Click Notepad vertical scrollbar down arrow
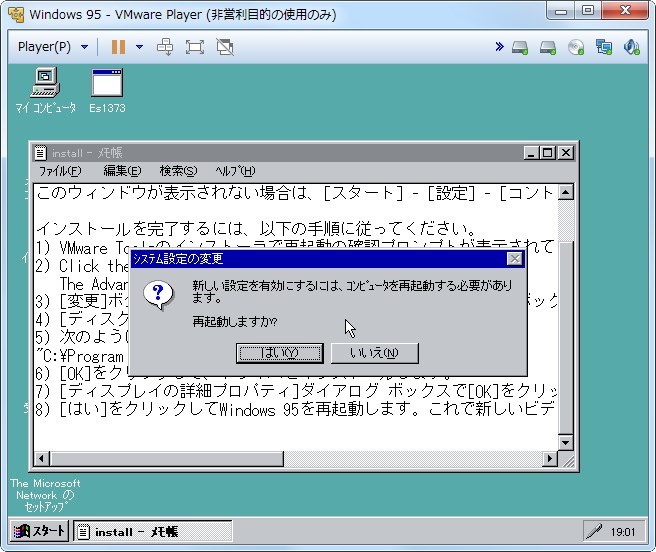 pos(566,442)
